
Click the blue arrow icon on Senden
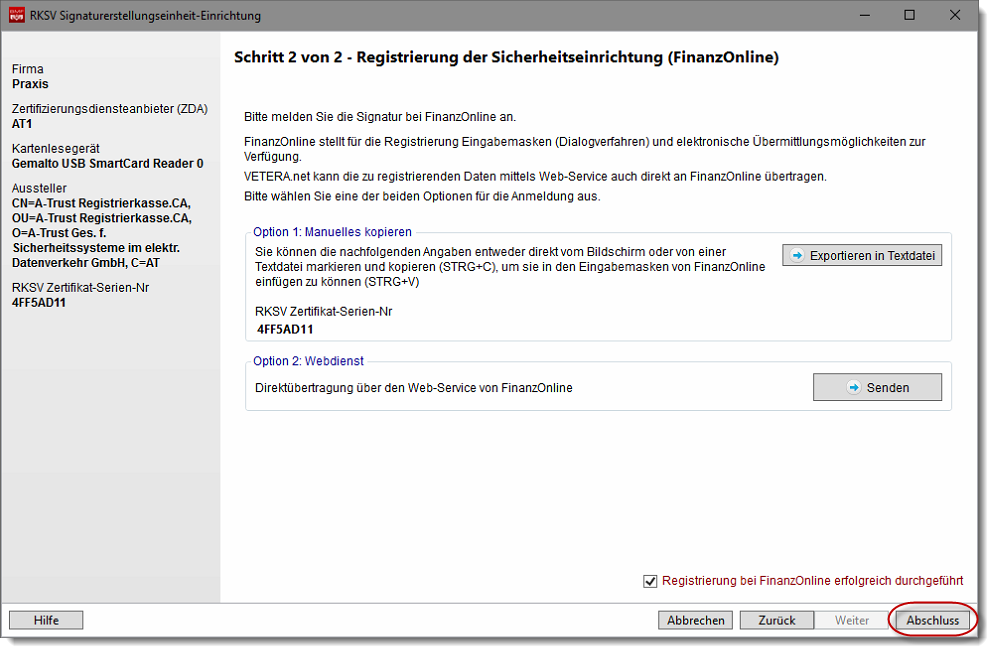(853, 387)
